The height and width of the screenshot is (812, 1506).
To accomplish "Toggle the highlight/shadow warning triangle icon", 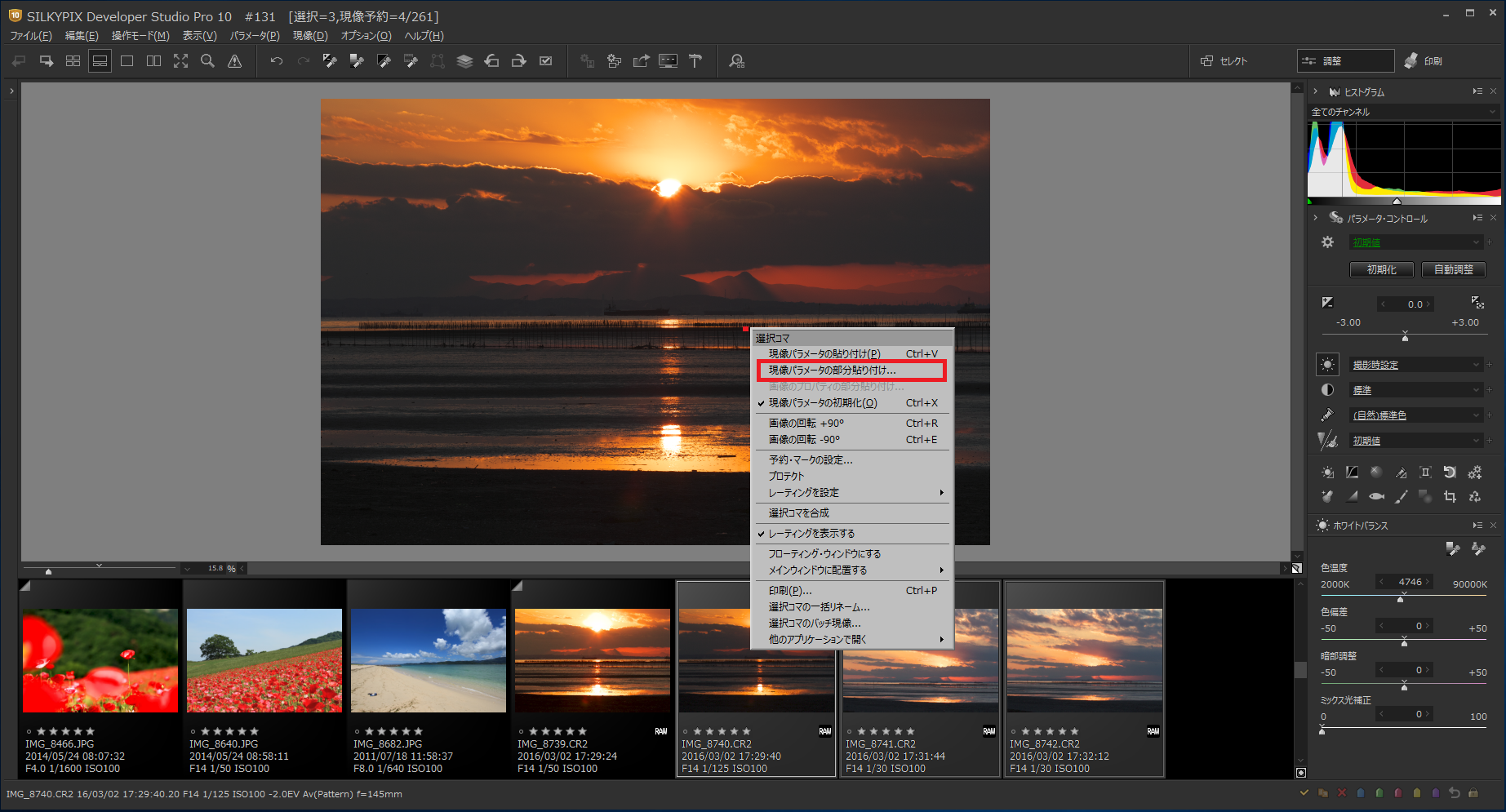I will 234,61.
